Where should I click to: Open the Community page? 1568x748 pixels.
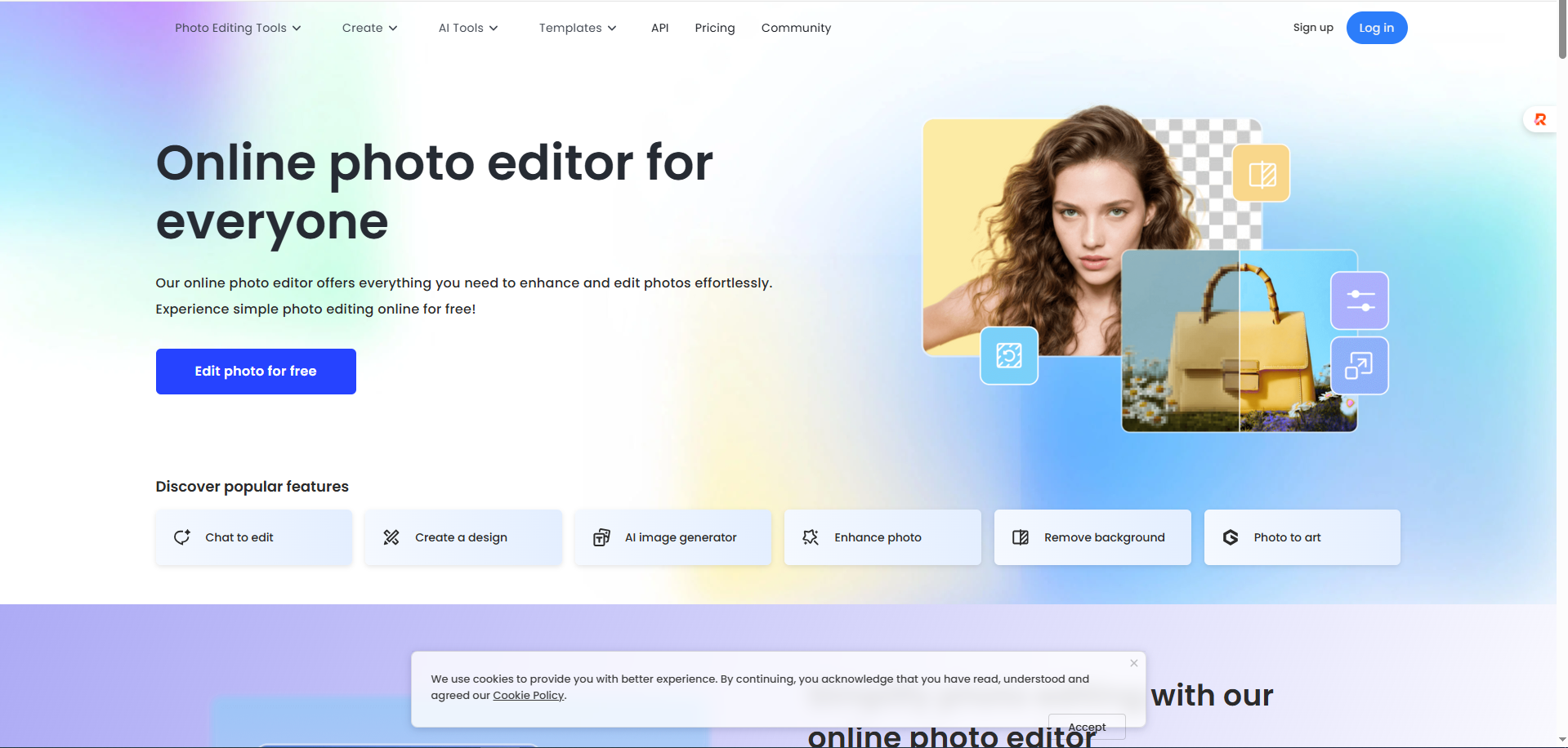pyautogui.click(x=796, y=28)
